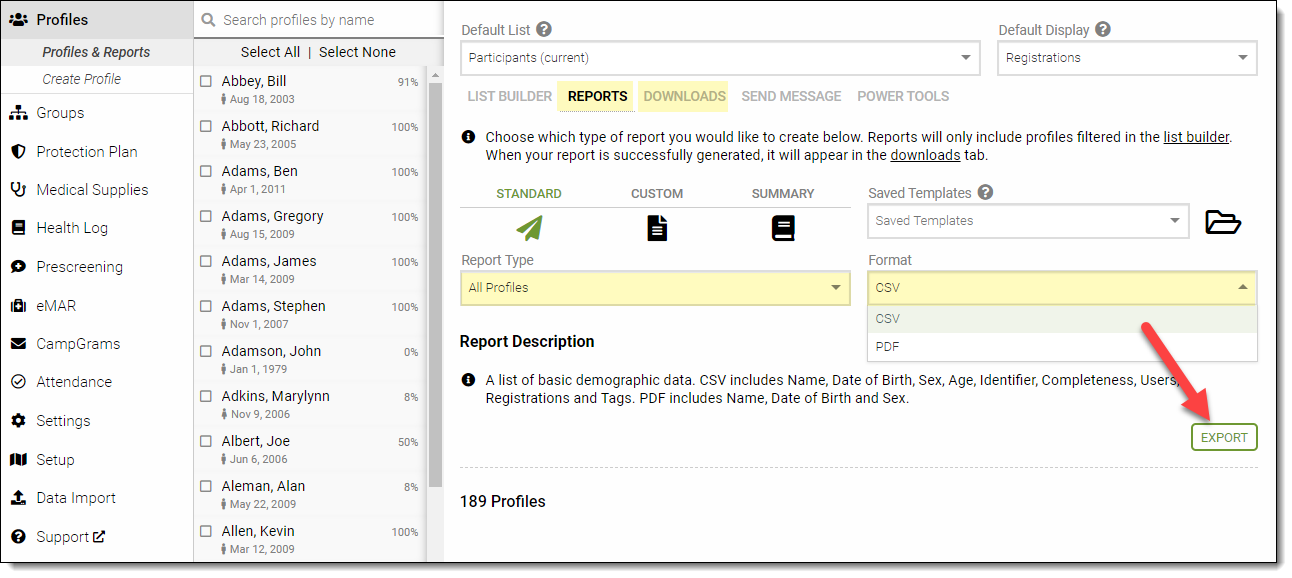This screenshot has width=1292, height=578.
Task: Click the Default List help question mark
Action: coord(542,29)
